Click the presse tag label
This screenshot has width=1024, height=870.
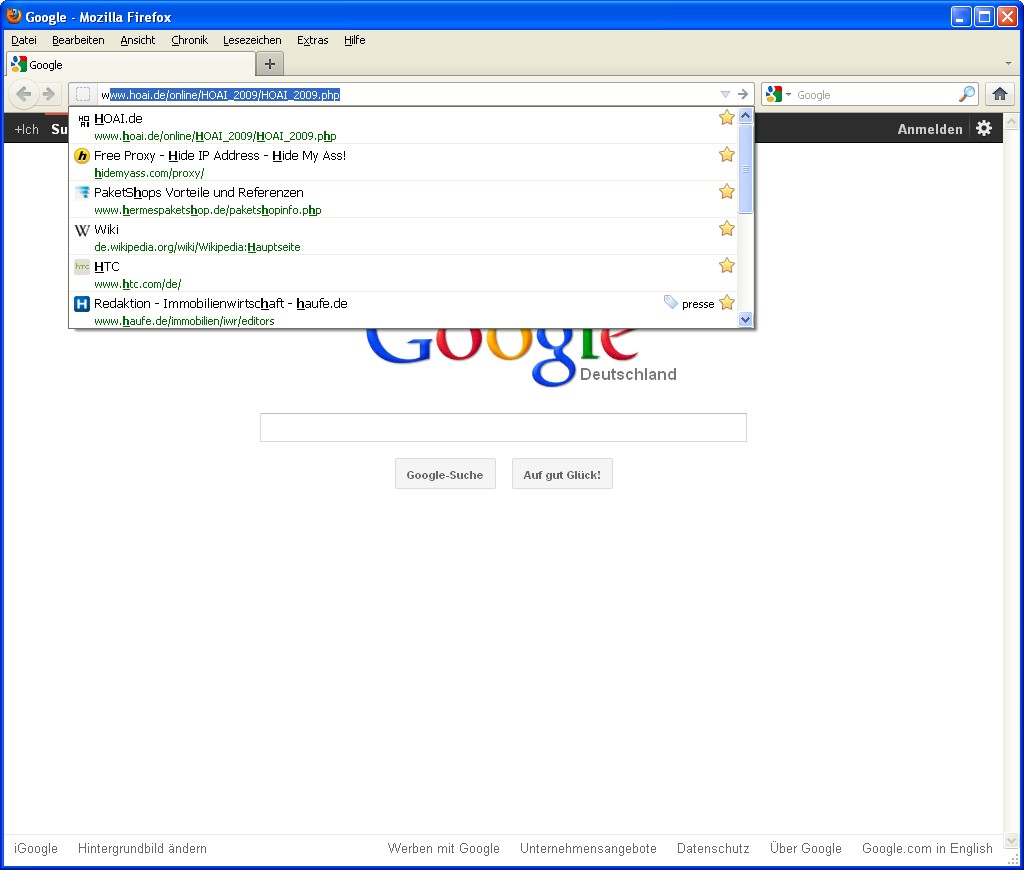(698, 304)
